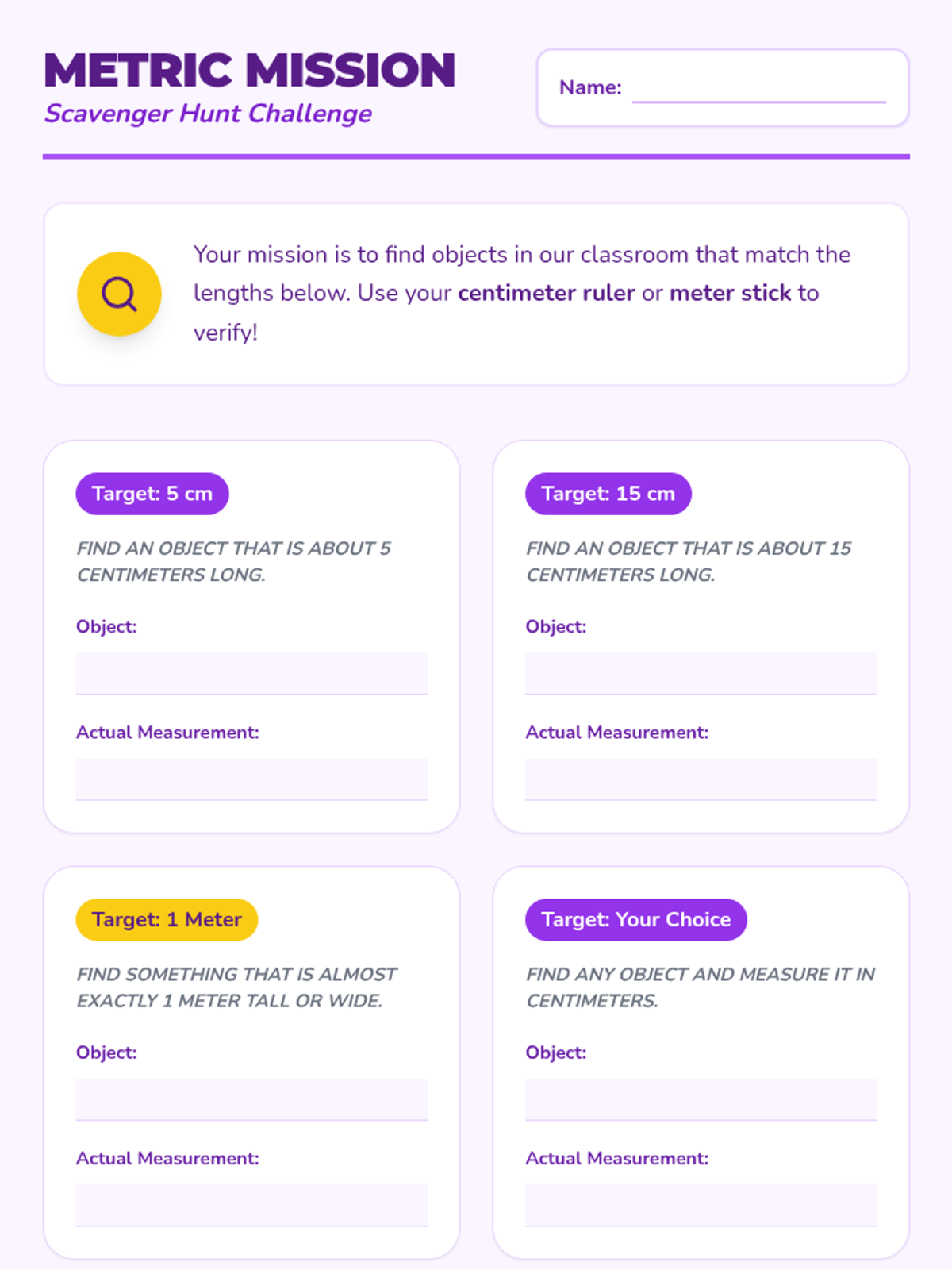Click the Target: 5 cm badge
Viewport: 952px width, 1270px height.
pos(152,494)
